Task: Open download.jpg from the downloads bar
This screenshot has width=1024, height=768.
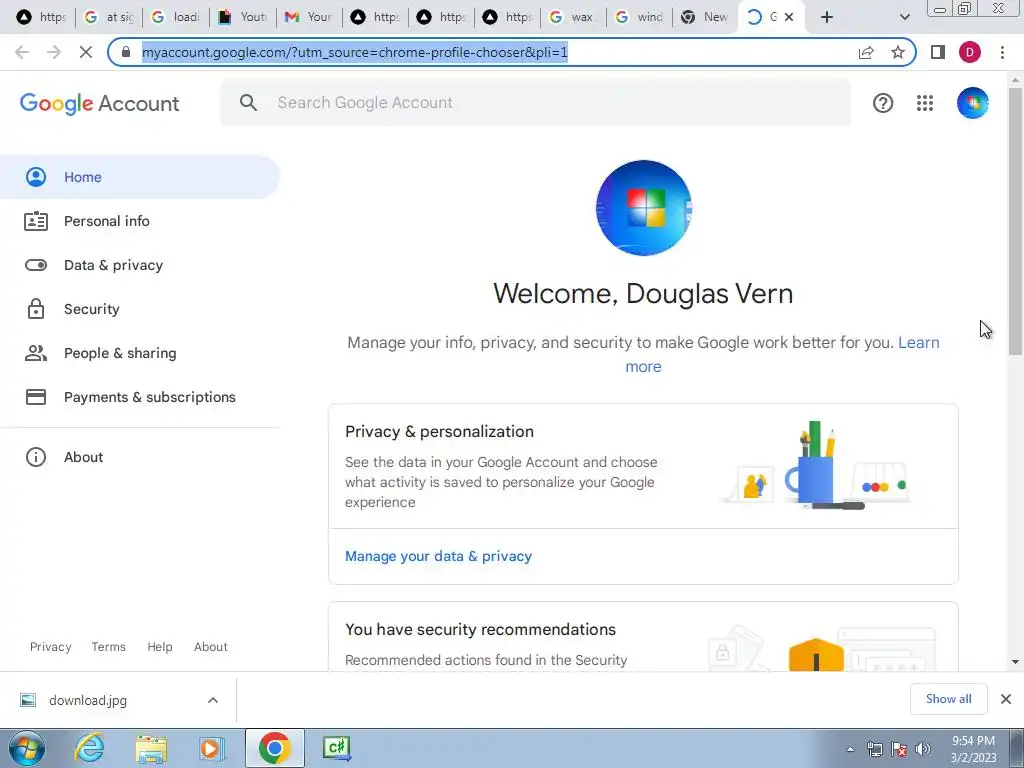Action: tap(88, 700)
